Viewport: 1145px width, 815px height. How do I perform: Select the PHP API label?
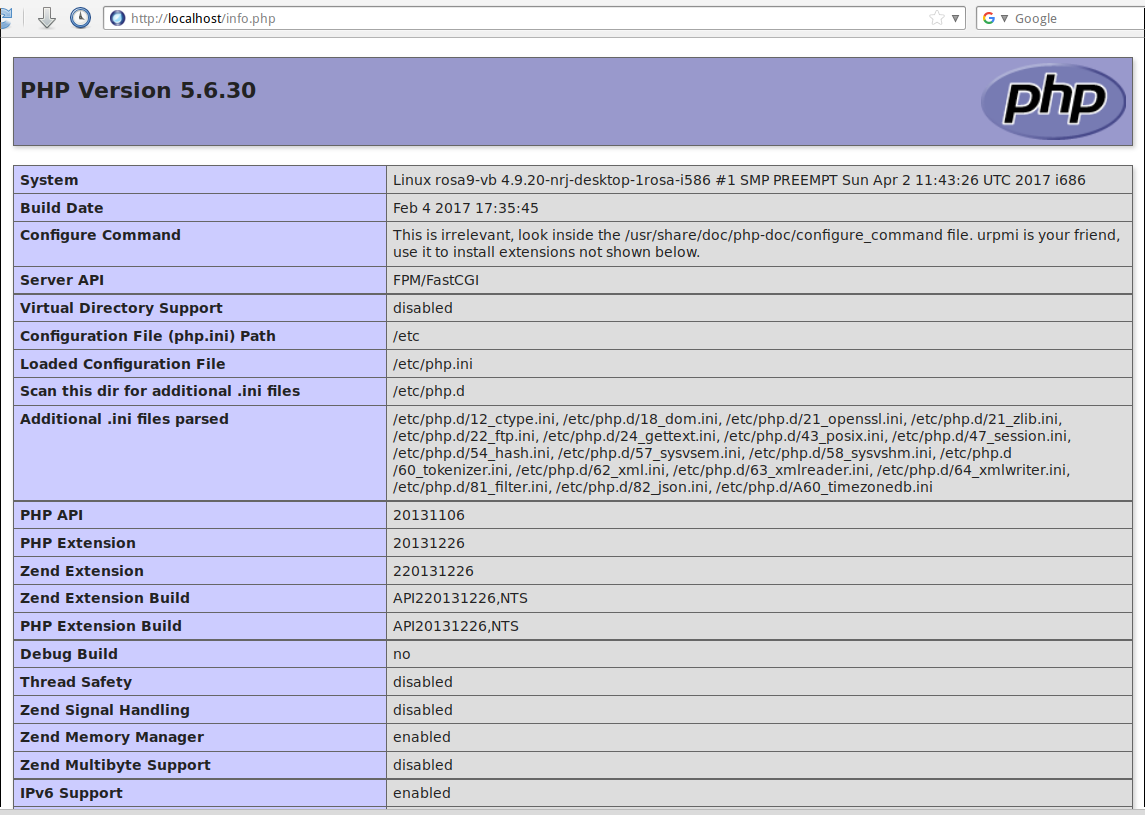[x=51, y=516]
